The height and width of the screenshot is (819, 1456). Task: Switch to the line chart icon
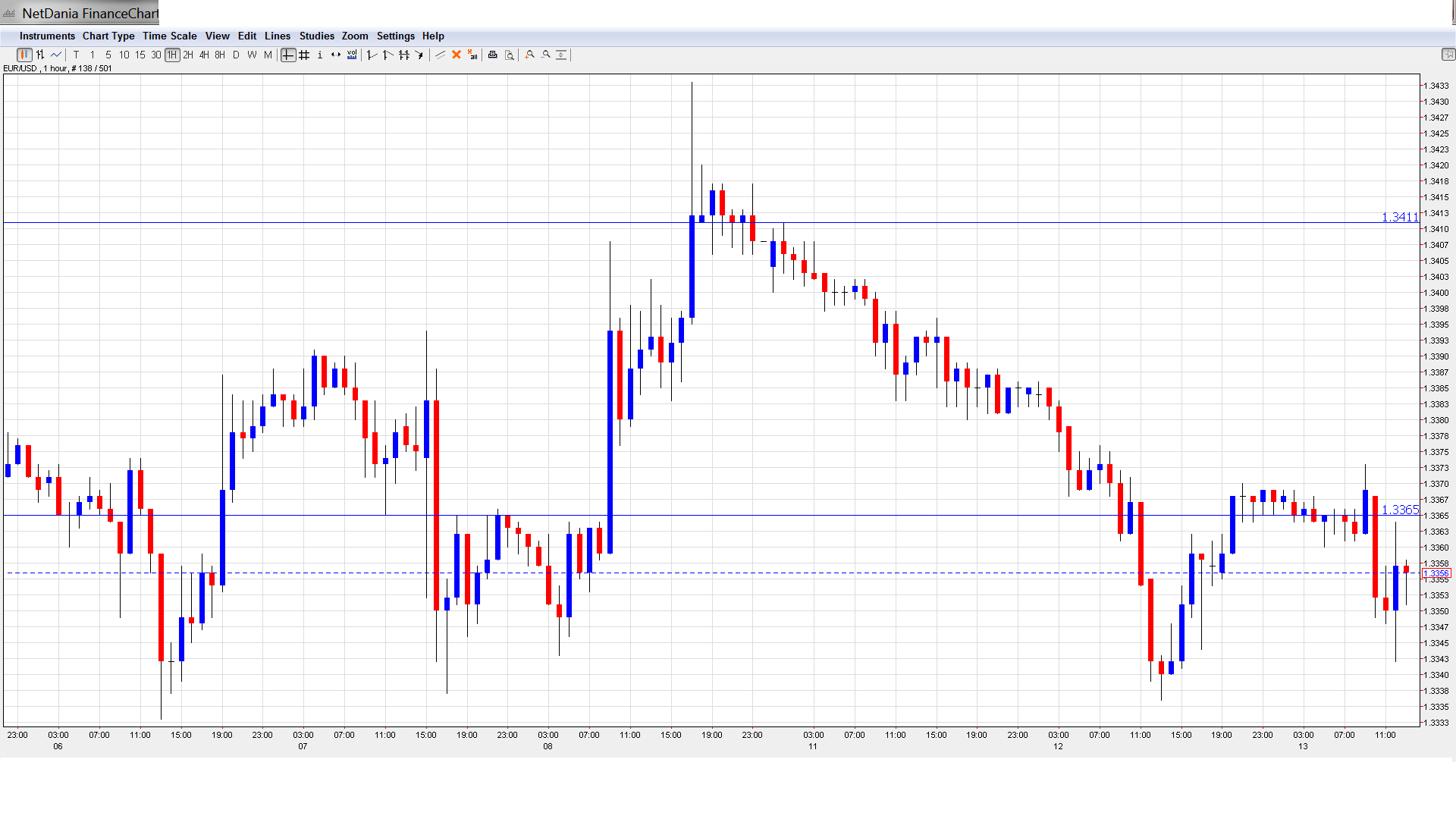click(56, 55)
